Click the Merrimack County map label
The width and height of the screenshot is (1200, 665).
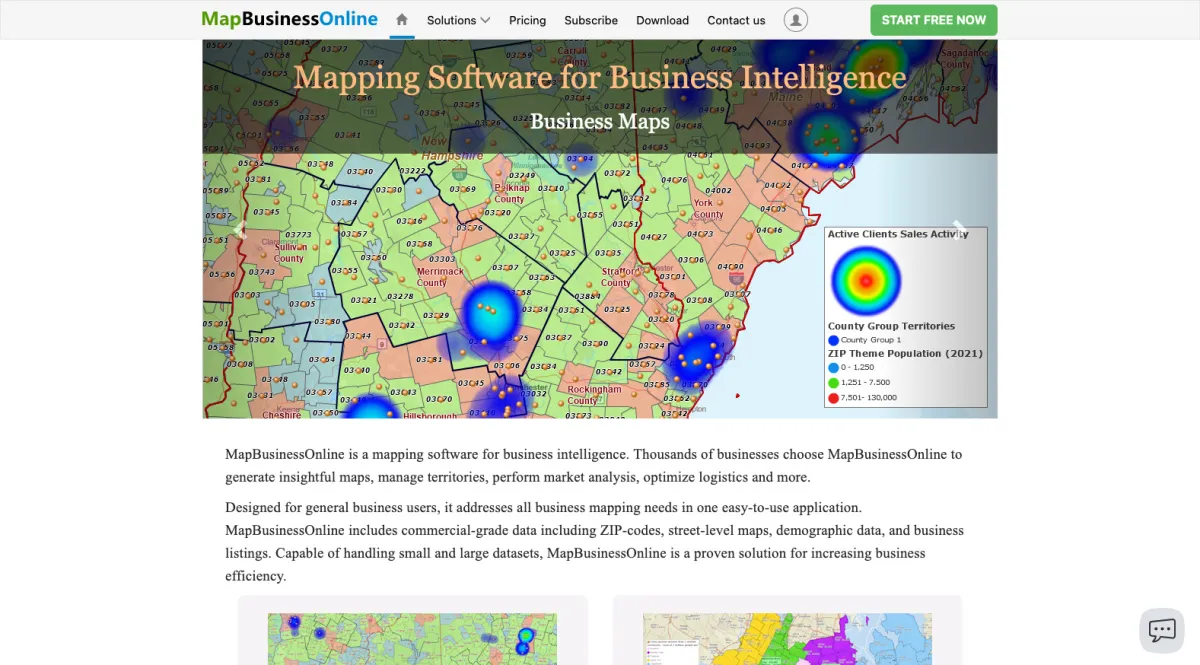[x=440, y=277]
